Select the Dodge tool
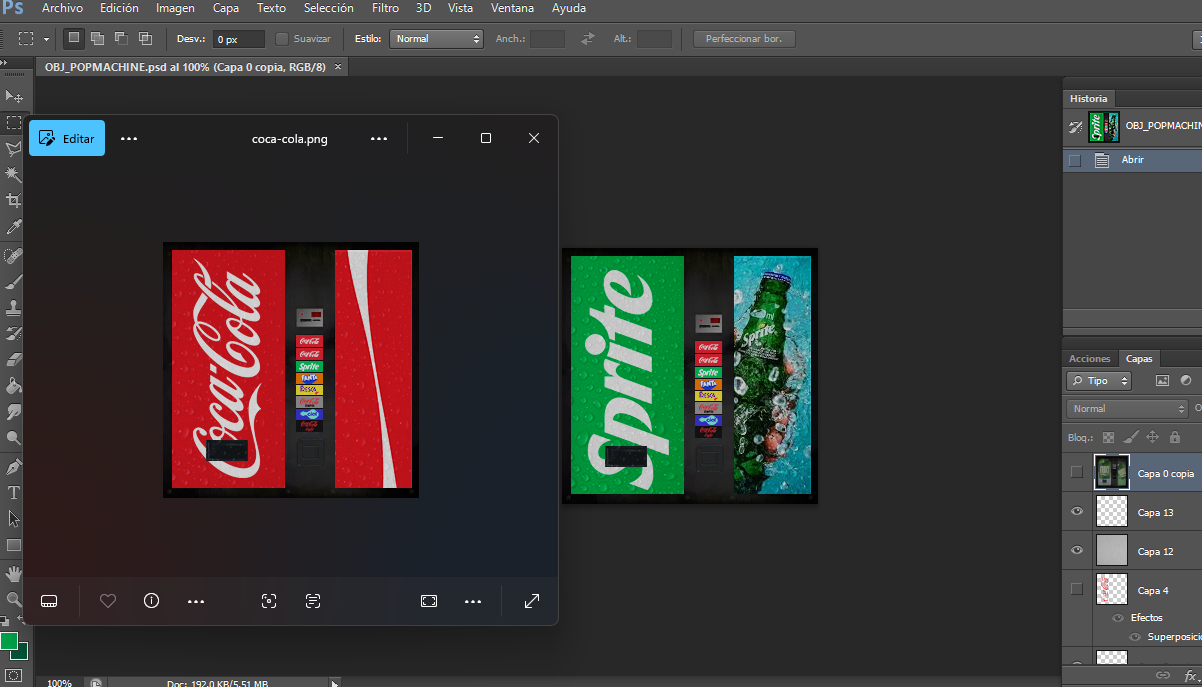Image resolution: width=1202 pixels, height=687 pixels. [x=13, y=438]
